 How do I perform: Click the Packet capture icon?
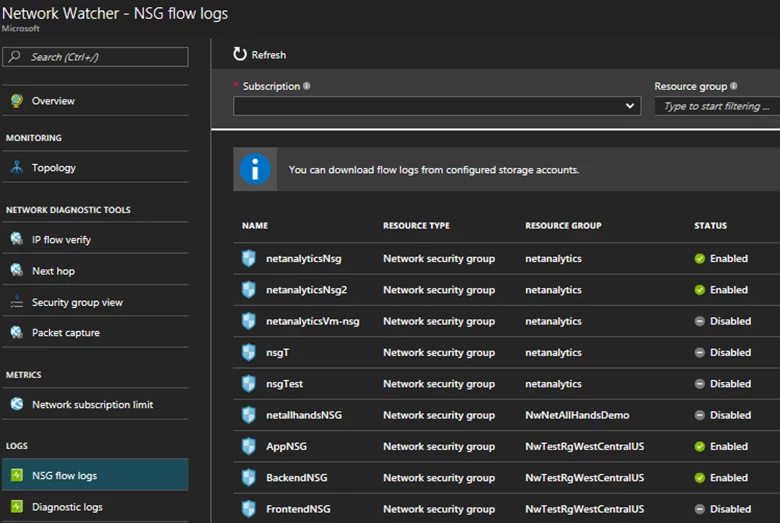(16, 332)
